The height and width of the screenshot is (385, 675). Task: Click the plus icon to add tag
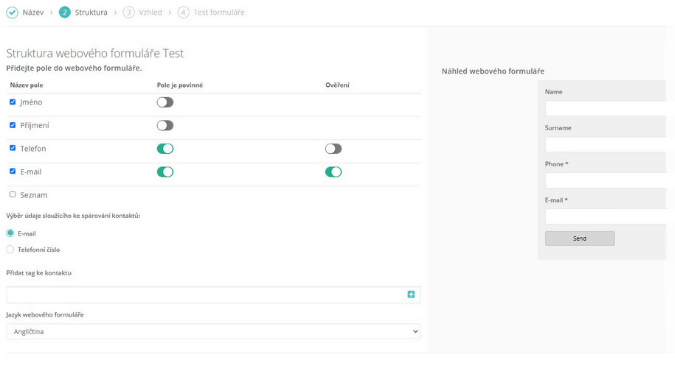(x=411, y=294)
